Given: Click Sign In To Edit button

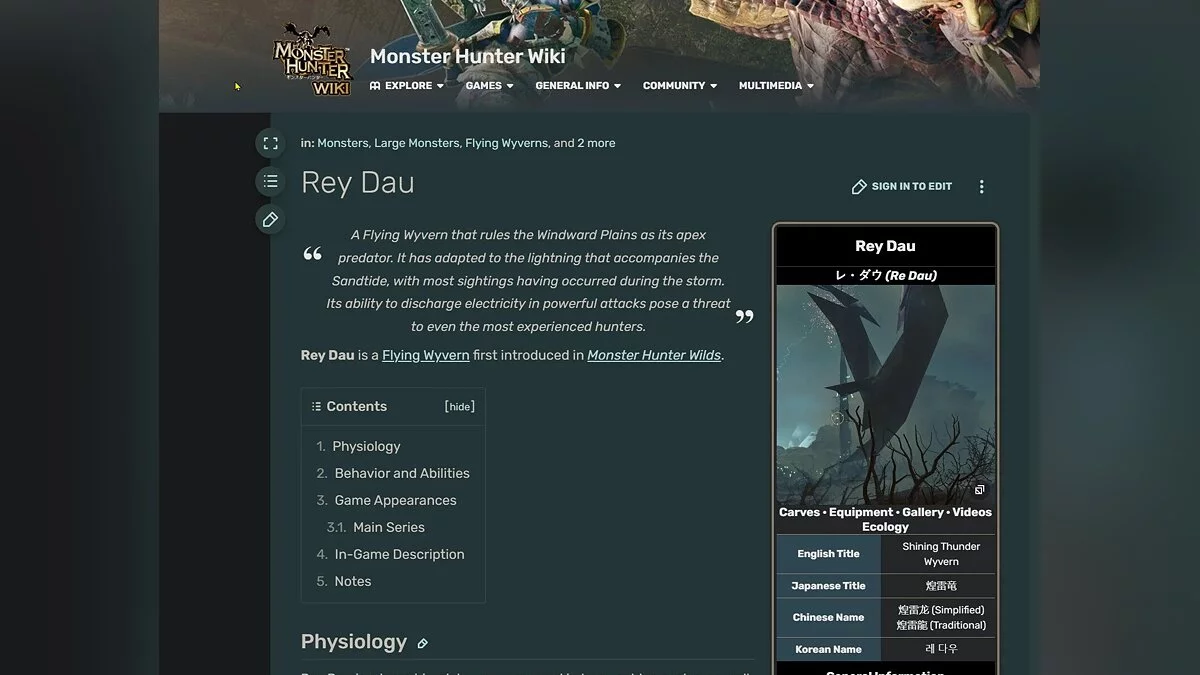Looking at the screenshot, I should [x=902, y=187].
